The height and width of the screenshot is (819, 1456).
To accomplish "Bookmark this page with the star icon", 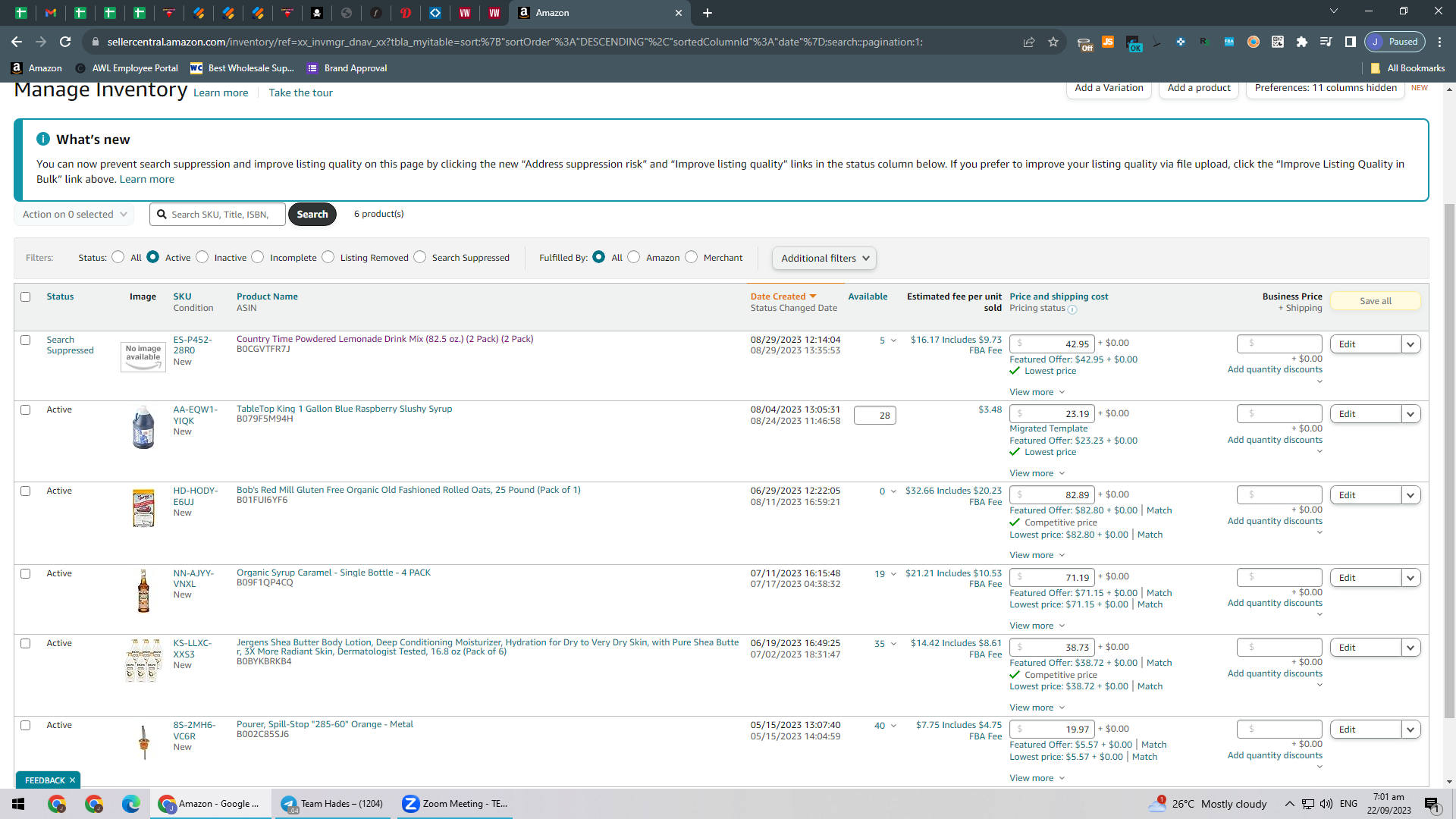I will 1053,42.
